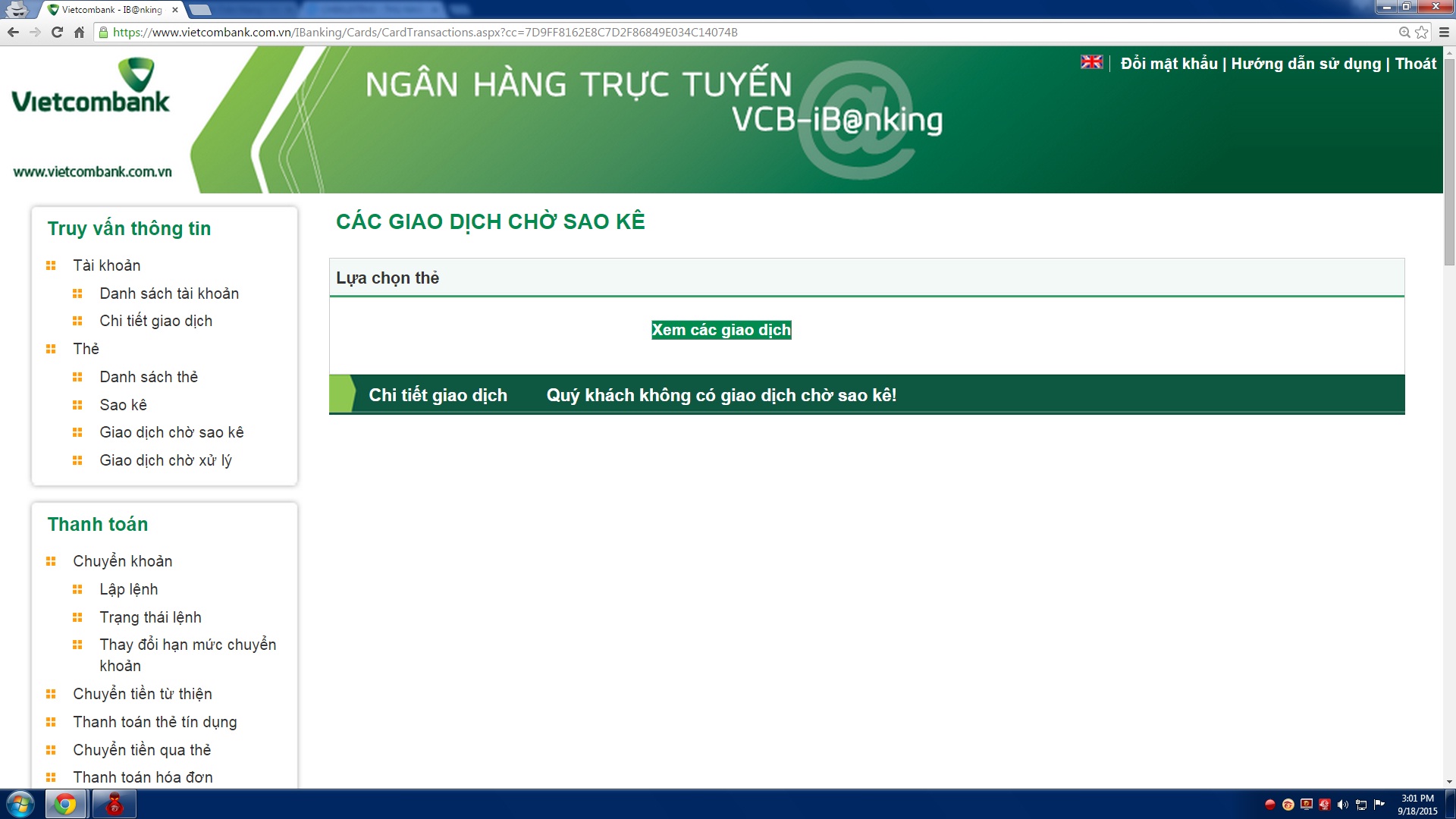The height and width of the screenshot is (819, 1456).
Task: Expand the Chuyển khoản menu group
Action: [122, 561]
